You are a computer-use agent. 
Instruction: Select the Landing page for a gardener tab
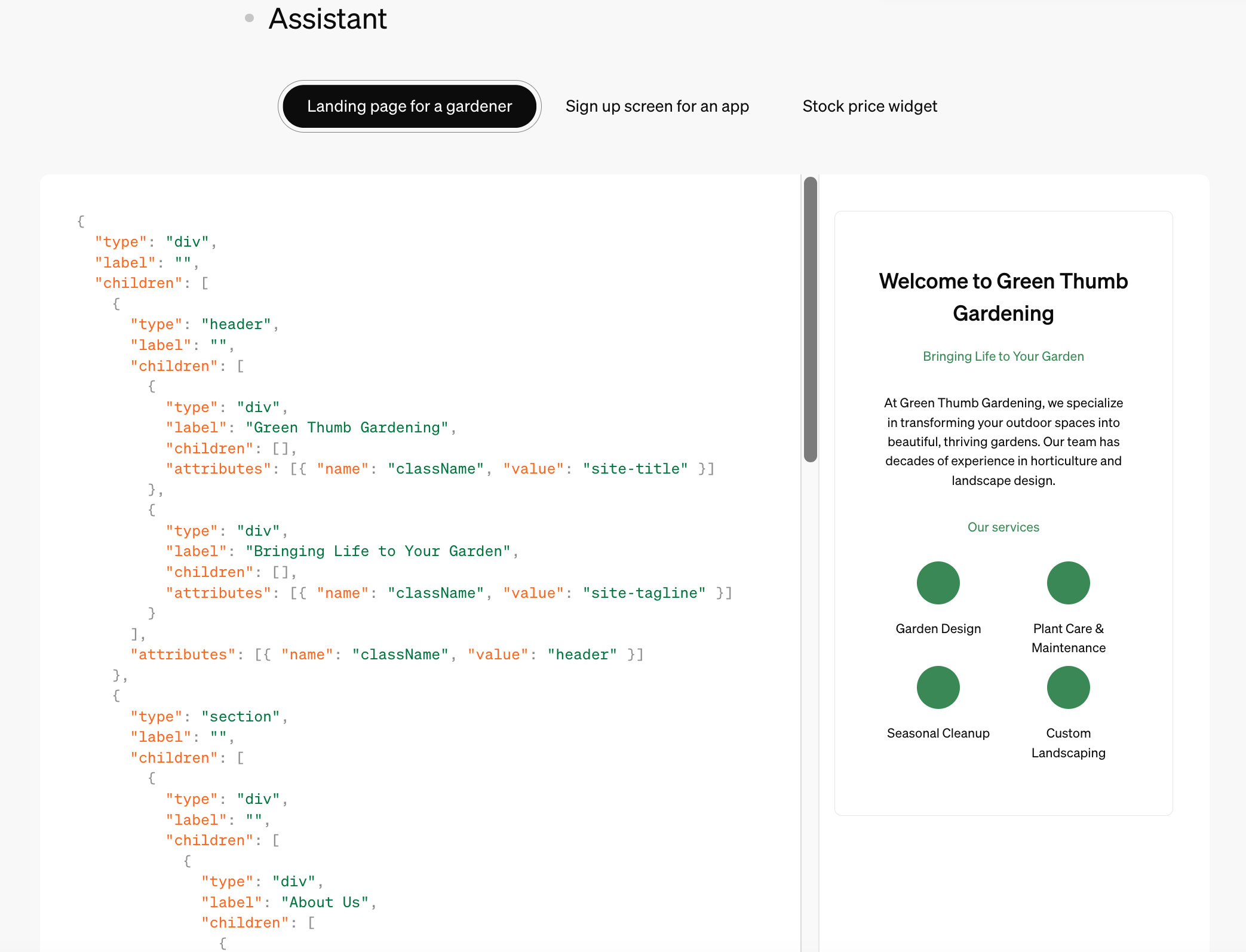coord(409,106)
